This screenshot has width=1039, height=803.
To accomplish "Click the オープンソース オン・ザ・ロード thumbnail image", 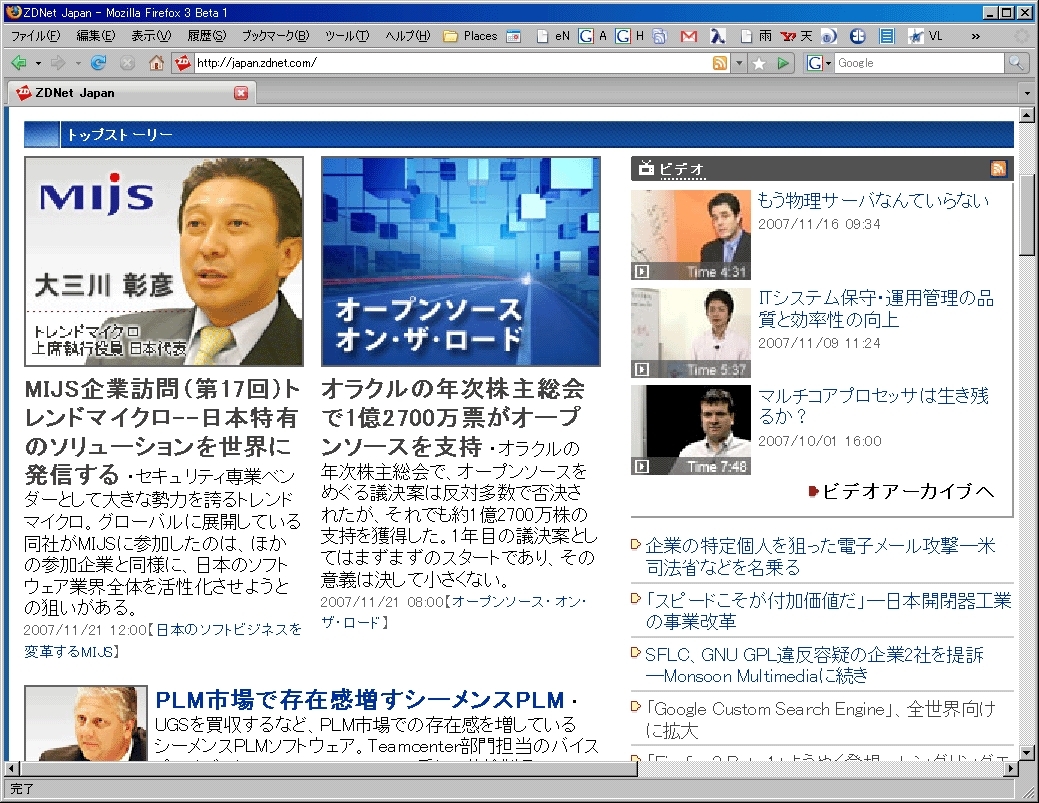I will [460, 261].
